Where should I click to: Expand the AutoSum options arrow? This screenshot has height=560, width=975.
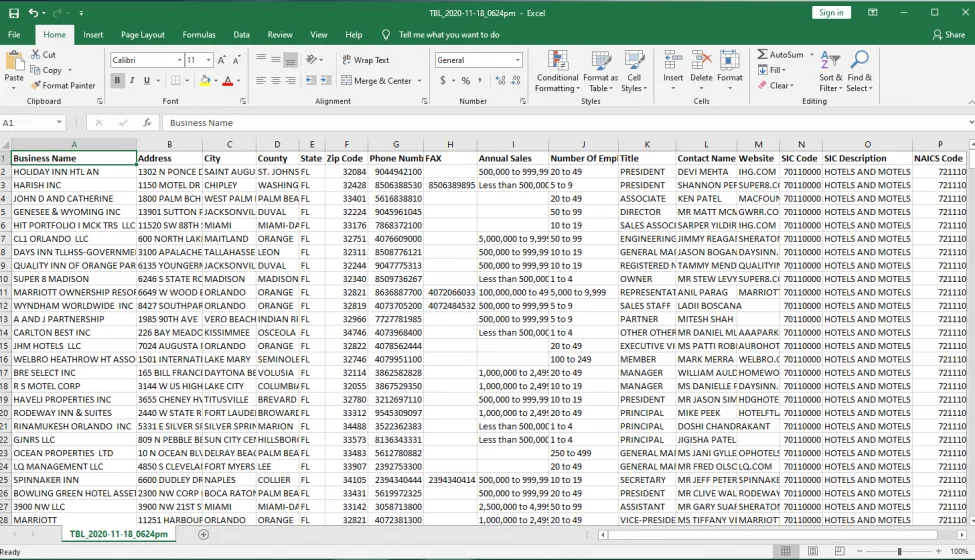(811, 55)
